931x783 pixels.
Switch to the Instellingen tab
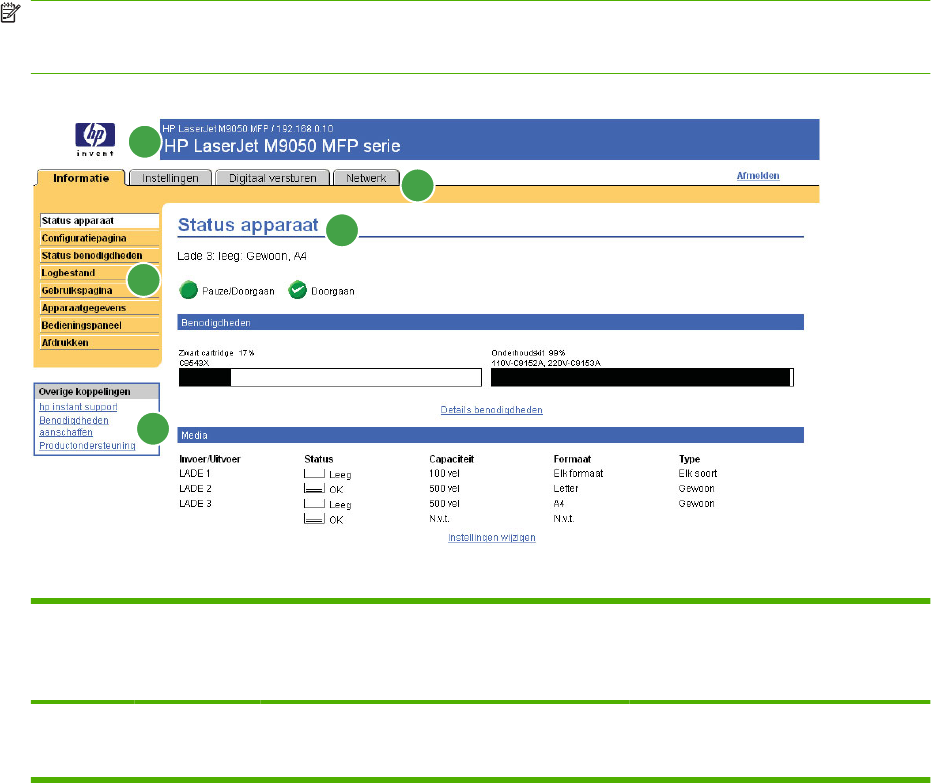coord(170,178)
